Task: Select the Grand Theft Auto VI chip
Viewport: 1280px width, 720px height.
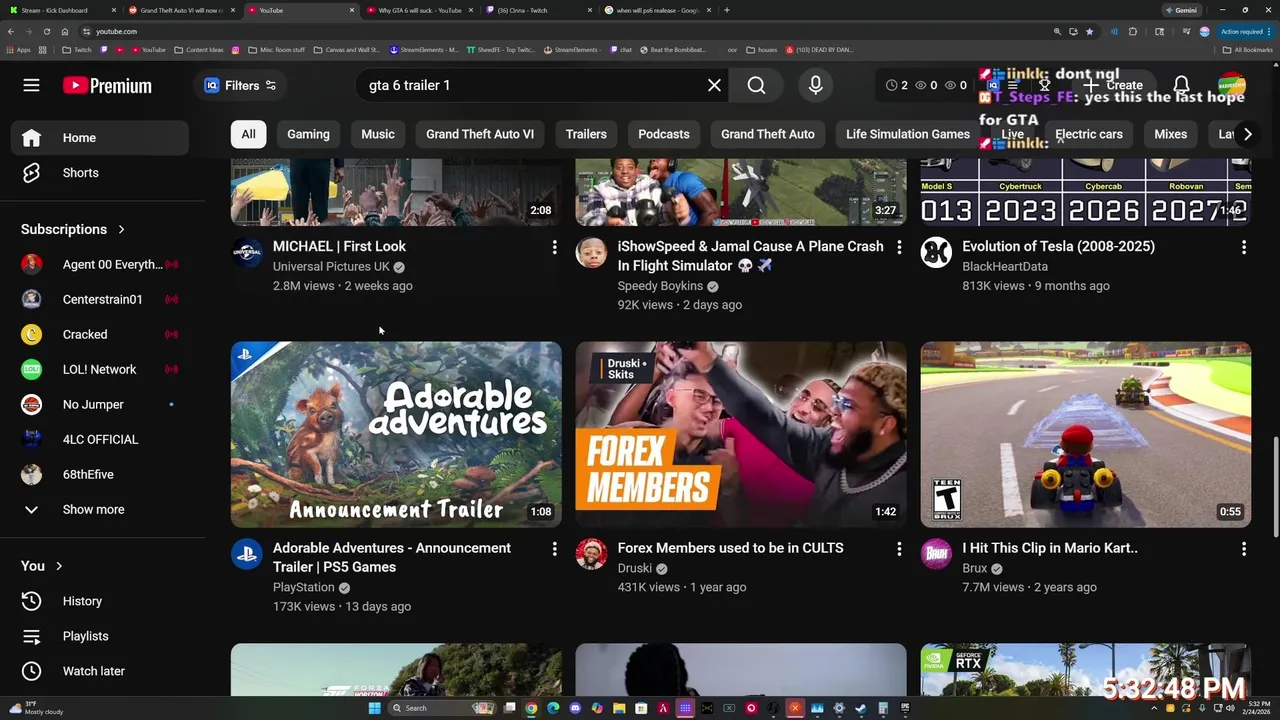Action: coord(480,134)
